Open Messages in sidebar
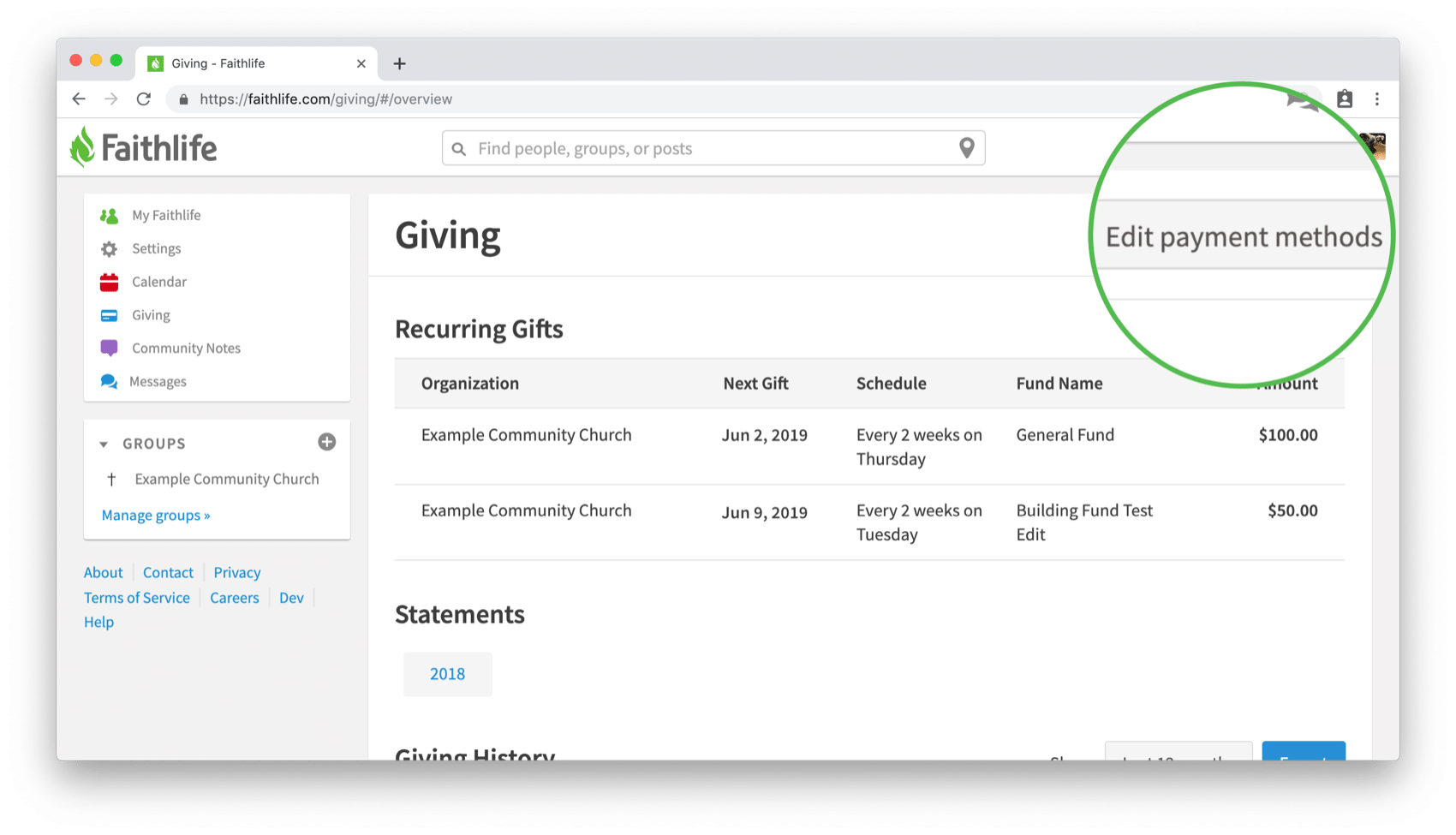Image resolution: width=1456 pixels, height=835 pixels. 158,382
